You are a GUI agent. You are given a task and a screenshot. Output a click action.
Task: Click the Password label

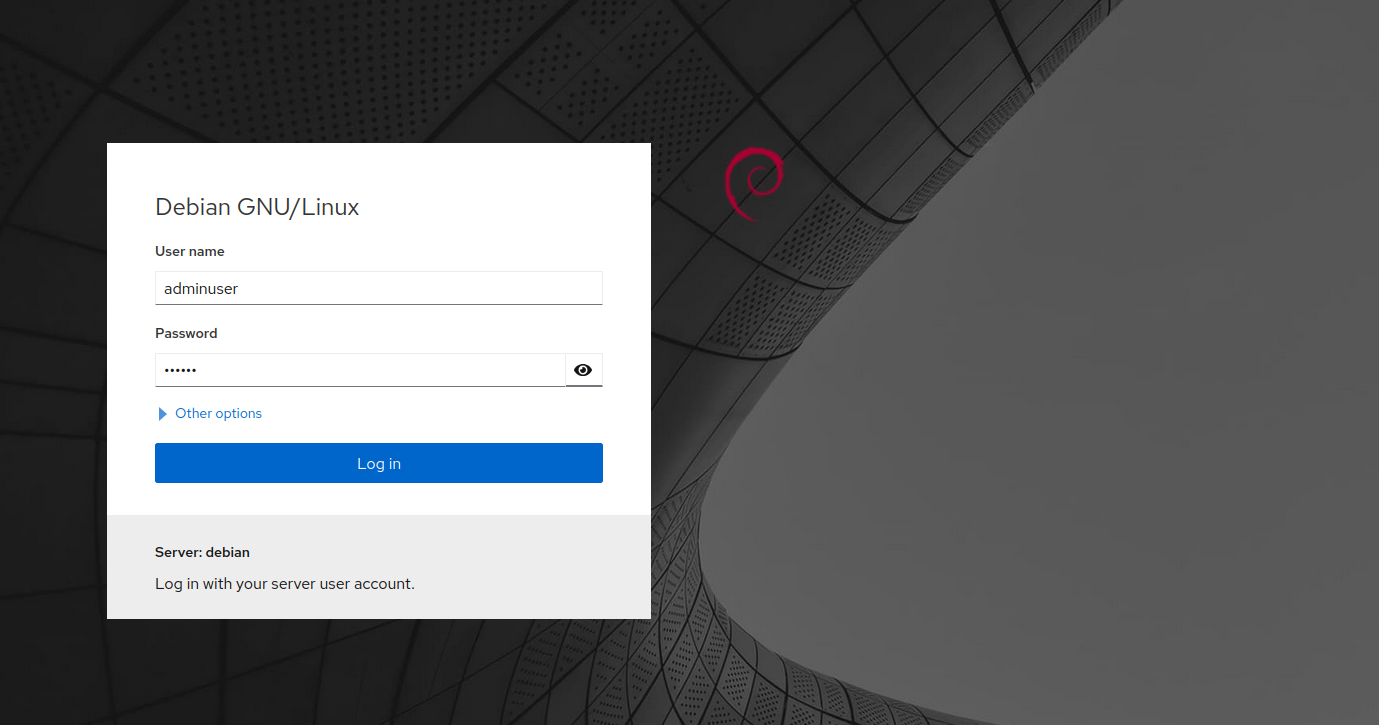186,333
